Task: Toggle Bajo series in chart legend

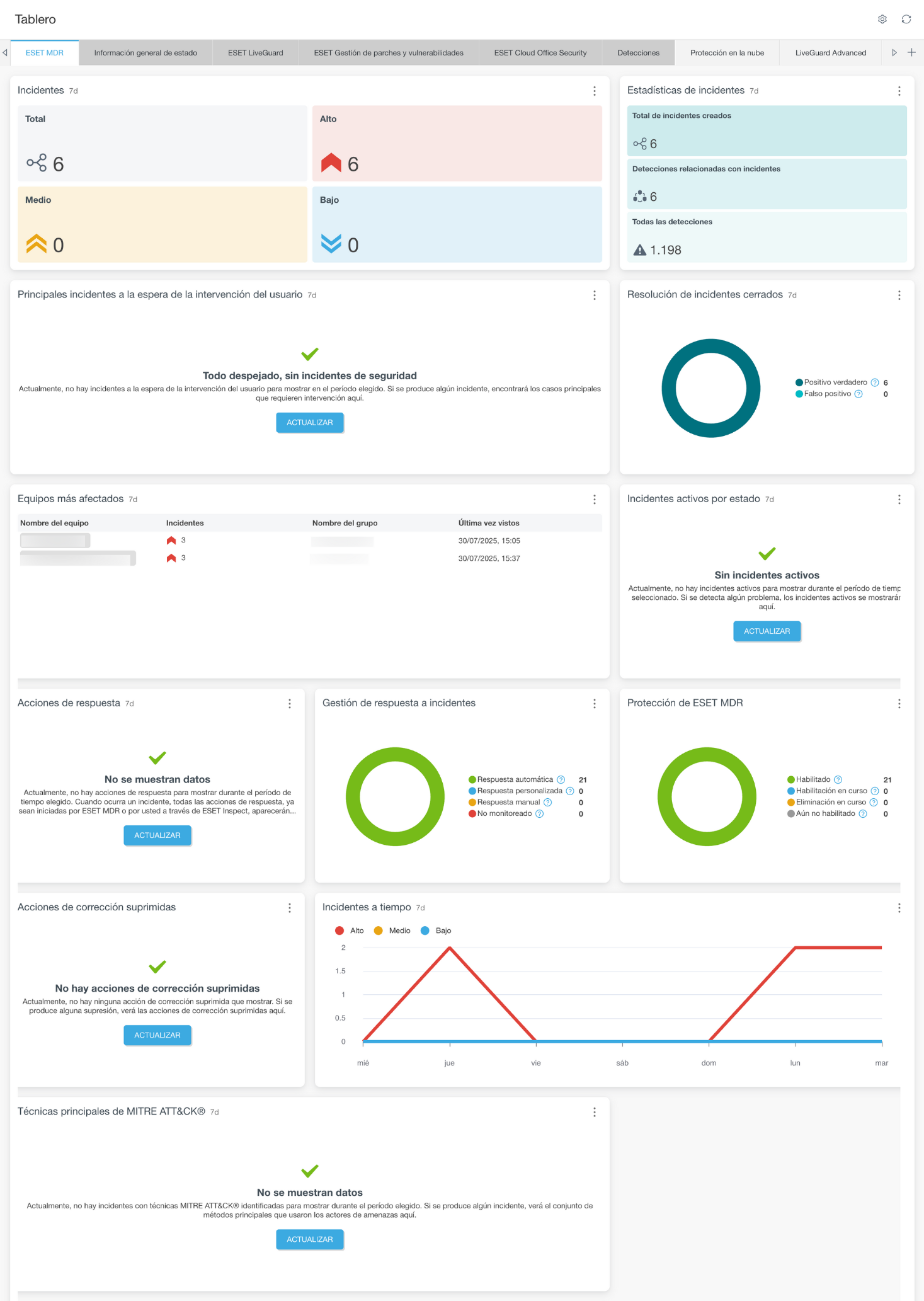Action: pyautogui.click(x=436, y=931)
